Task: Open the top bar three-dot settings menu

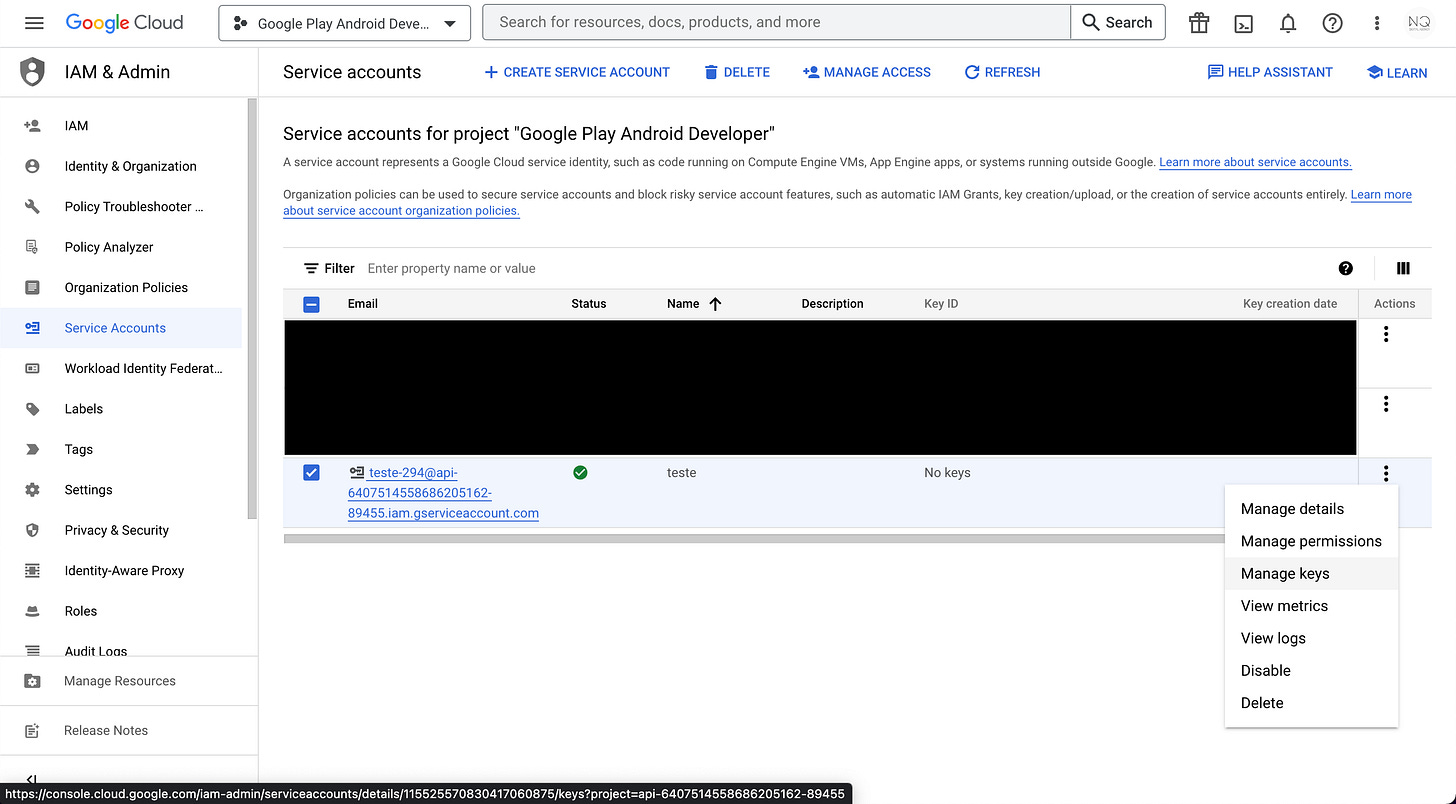Action: tap(1377, 23)
